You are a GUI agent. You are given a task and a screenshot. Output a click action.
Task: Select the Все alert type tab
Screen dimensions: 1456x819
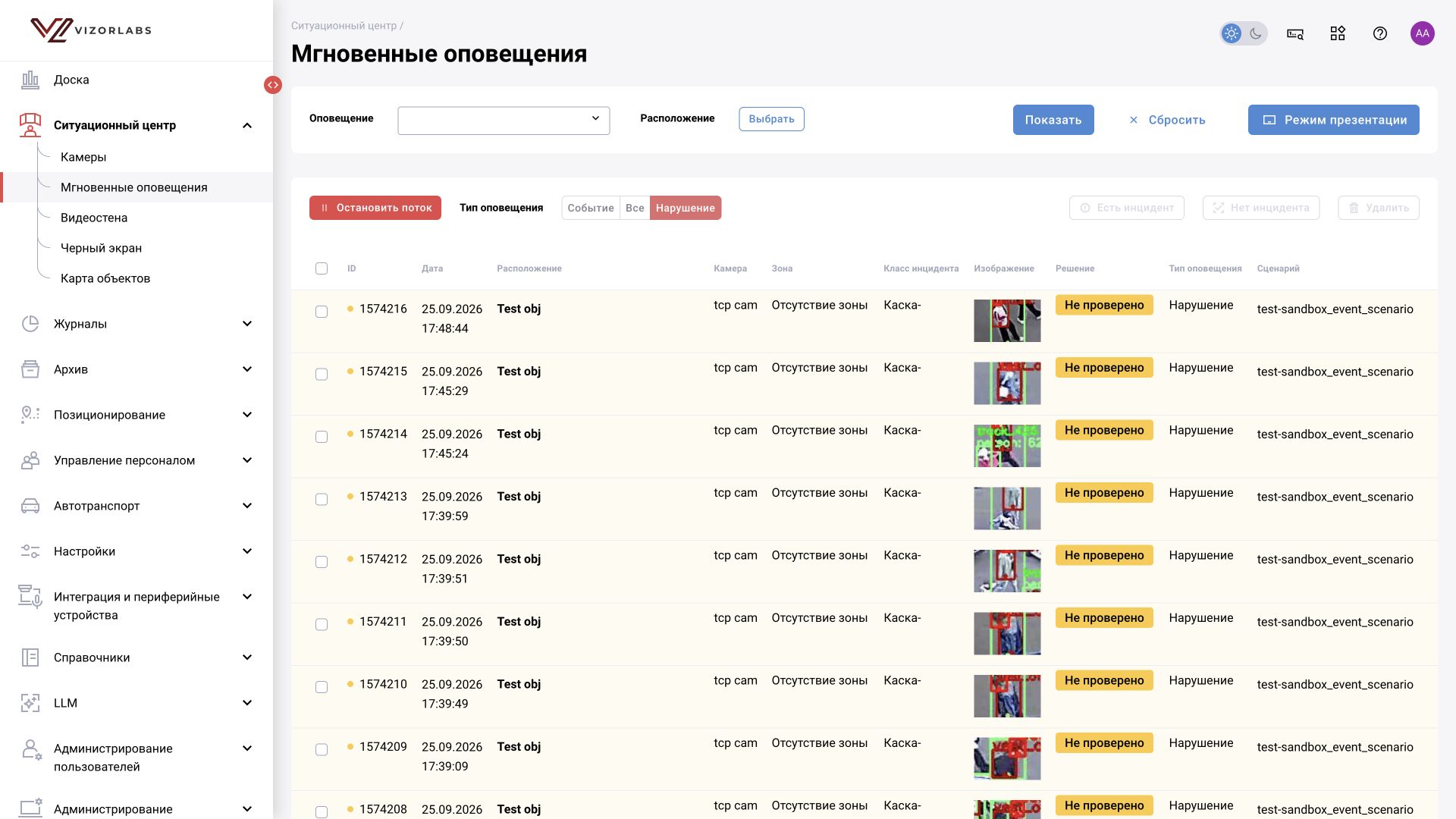[x=635, y=208]
